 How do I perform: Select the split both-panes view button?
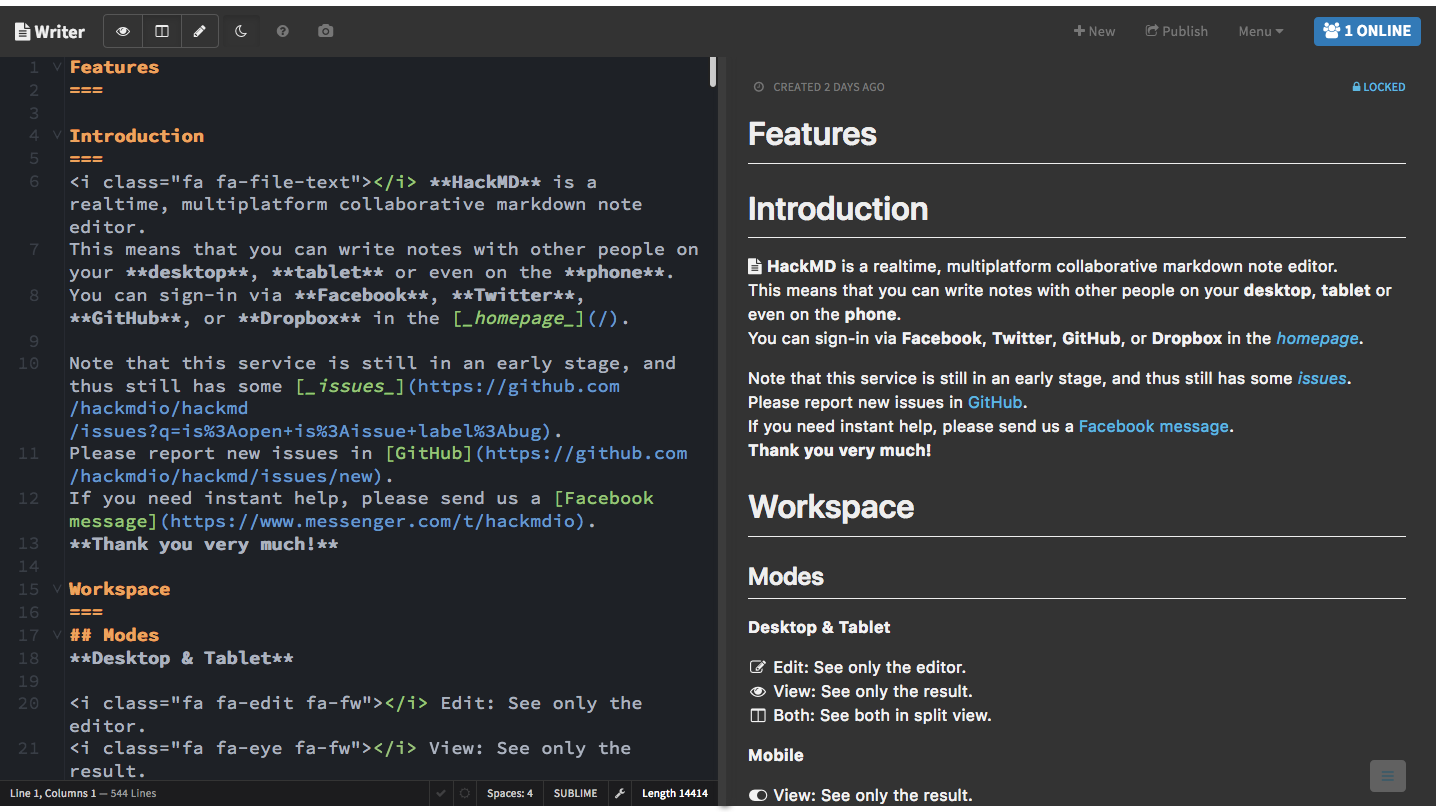point(162,31)
